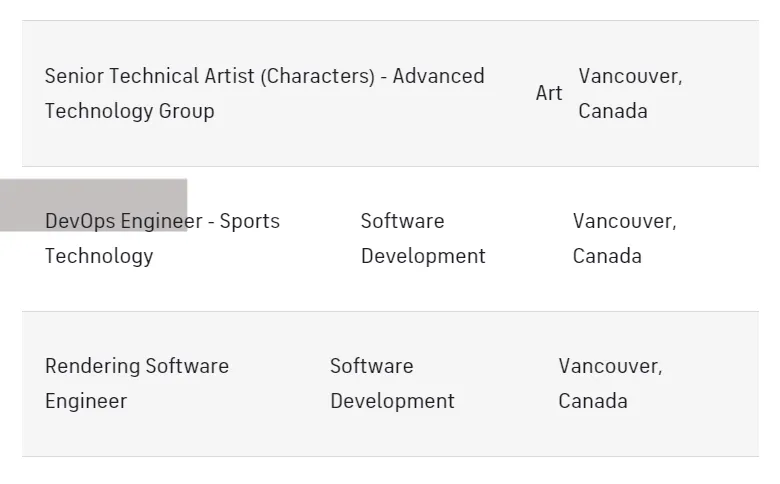Click Canada text in the Rendering Engineer row

coord(593,401)
